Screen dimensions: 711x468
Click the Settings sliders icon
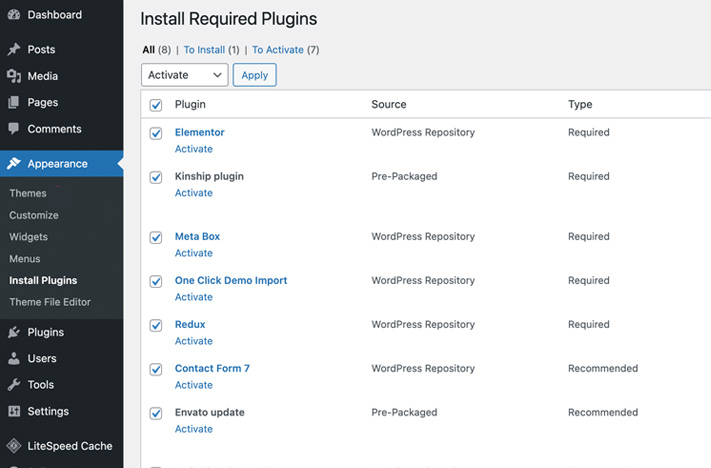pyautogui.click(x=14, y=411)
